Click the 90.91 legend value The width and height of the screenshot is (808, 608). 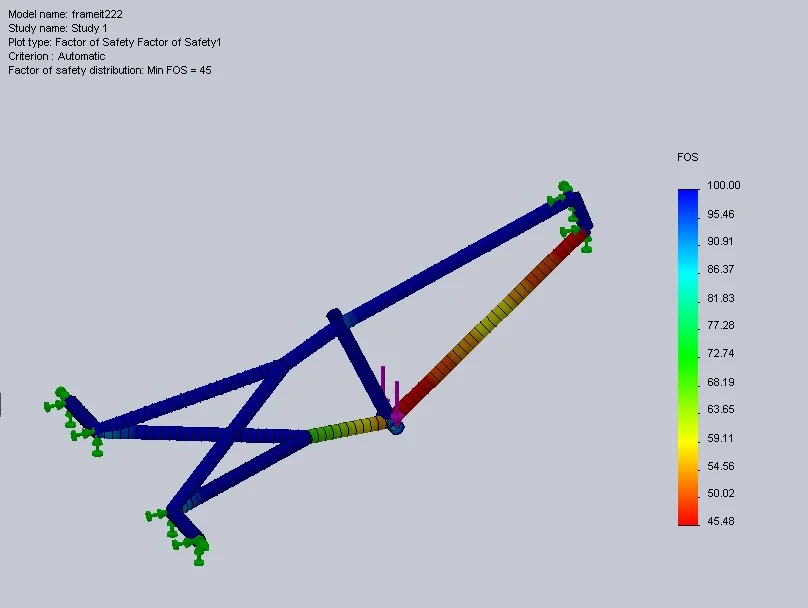tap(720, 241)
